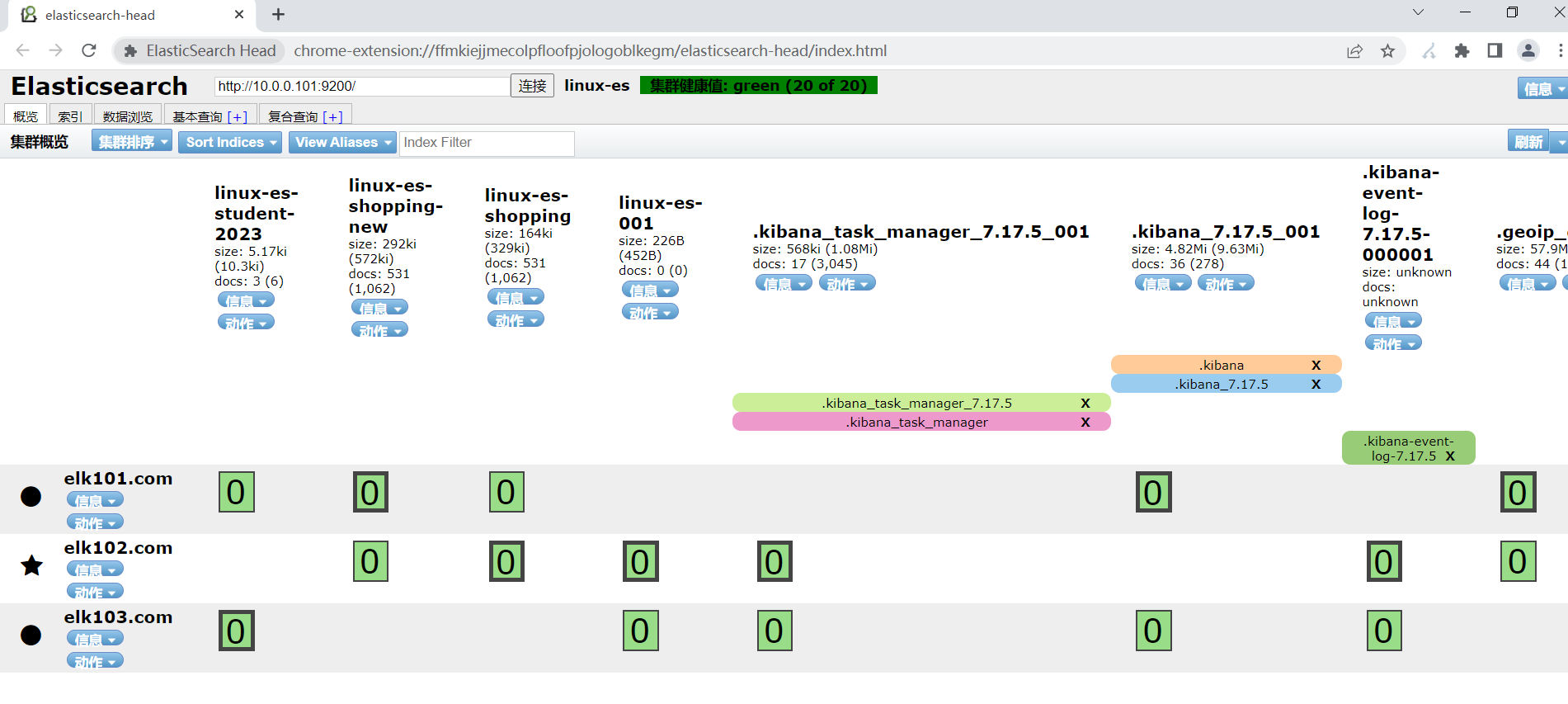The image size is (1568, 704).
Task: Click the Elasticsearch heading
Action: click(x=100, y=86)
